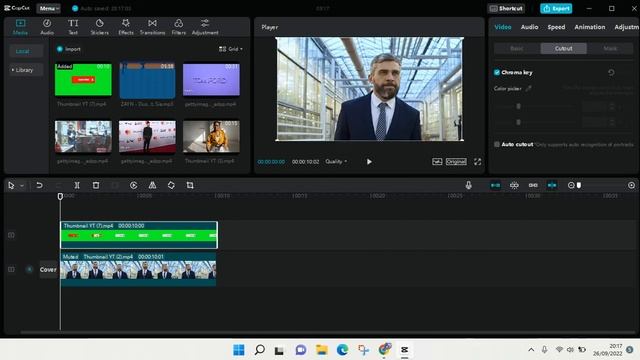Open the Transitions panel
This screenshot has height=360, width=640.
152,27
